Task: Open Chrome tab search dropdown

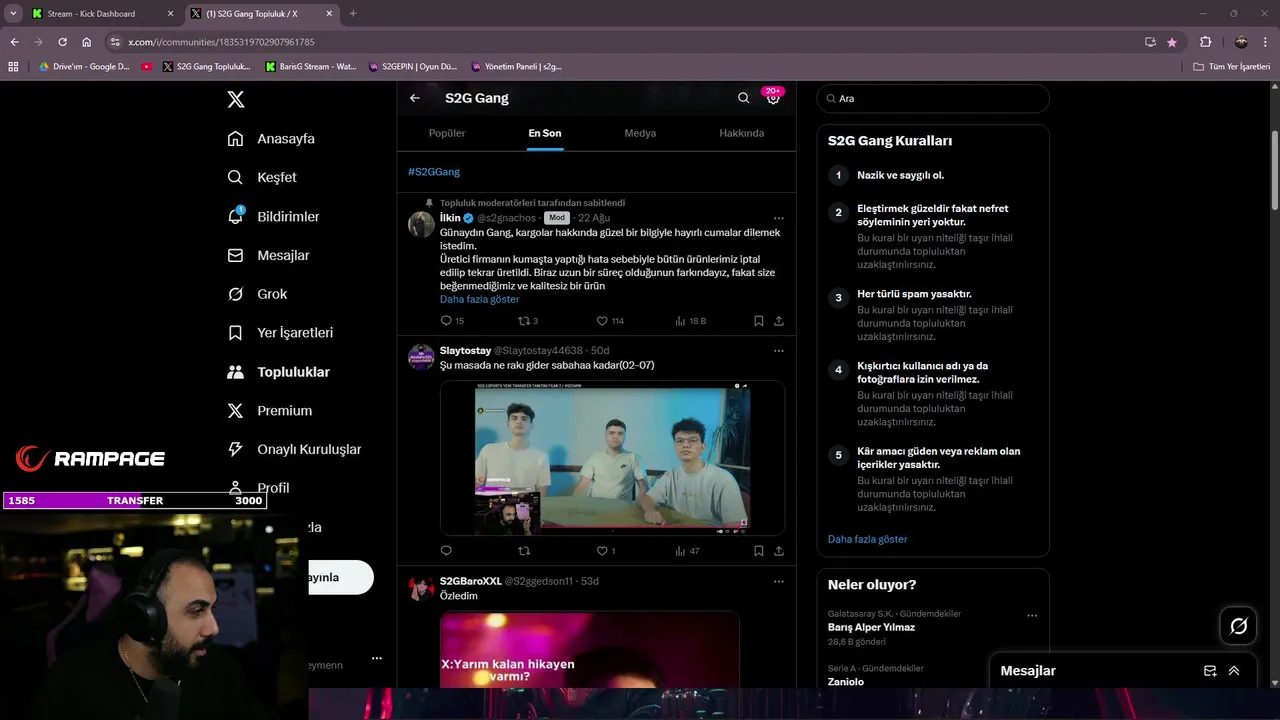Action: point(13,13)
